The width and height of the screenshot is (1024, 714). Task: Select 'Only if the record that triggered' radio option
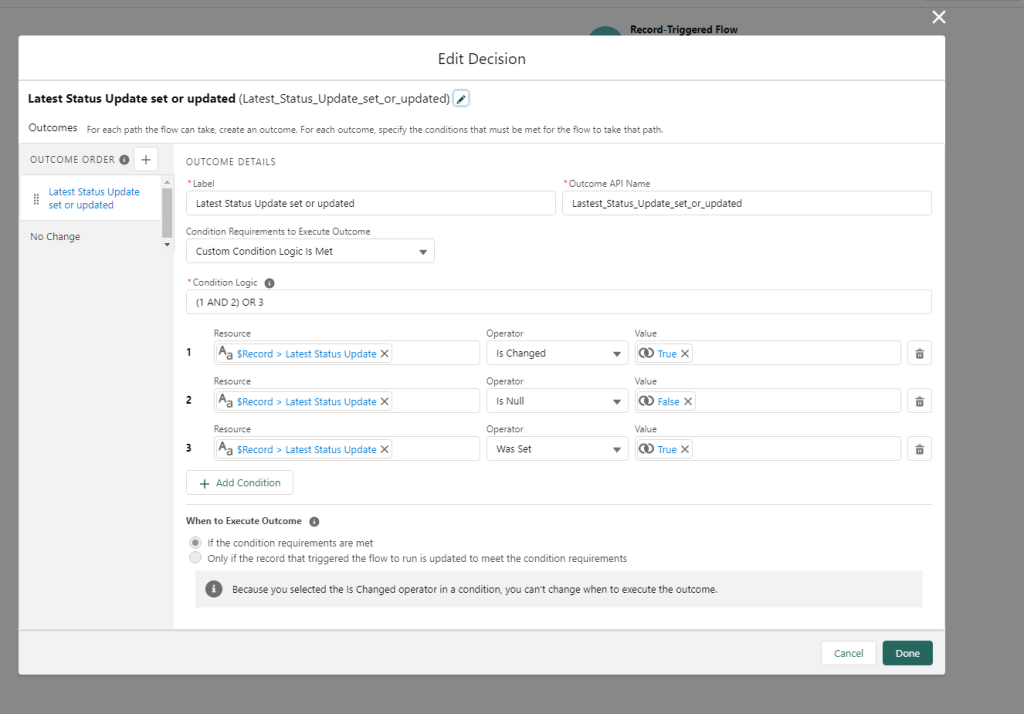coord(195,558)
